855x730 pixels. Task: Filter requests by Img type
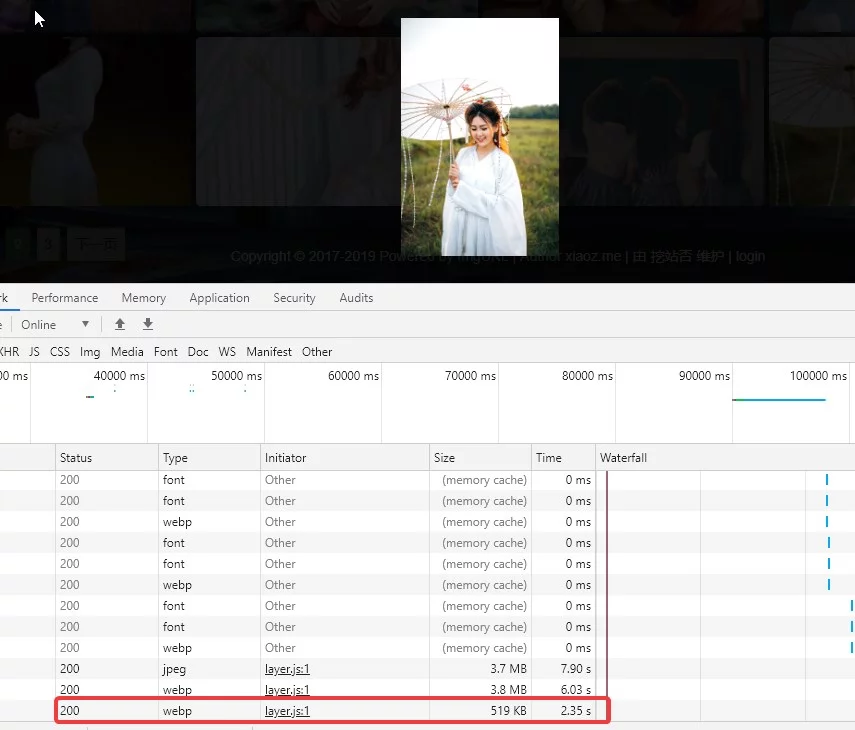tap(90, 352)
